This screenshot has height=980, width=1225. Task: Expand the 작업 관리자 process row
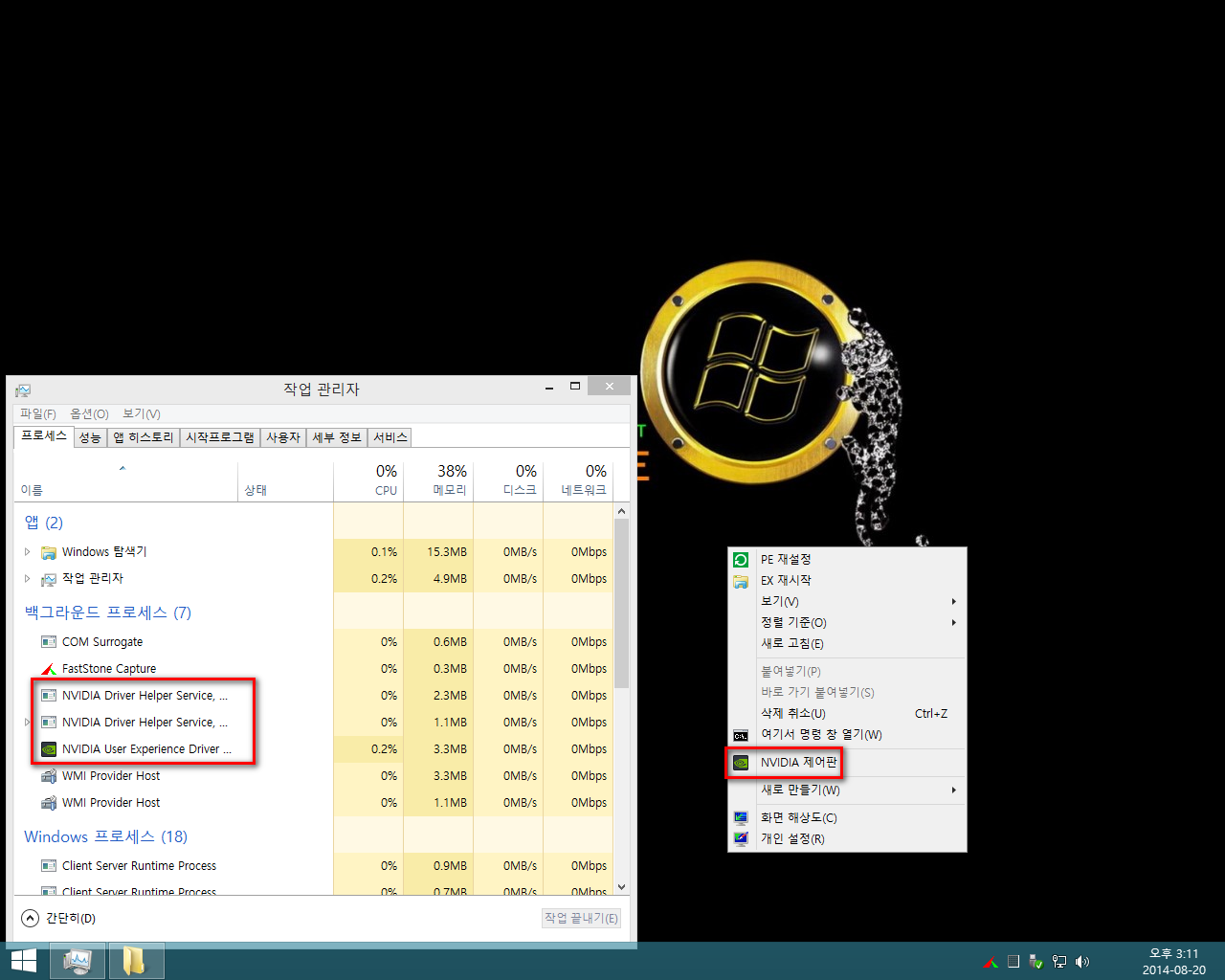click(27, 579)
